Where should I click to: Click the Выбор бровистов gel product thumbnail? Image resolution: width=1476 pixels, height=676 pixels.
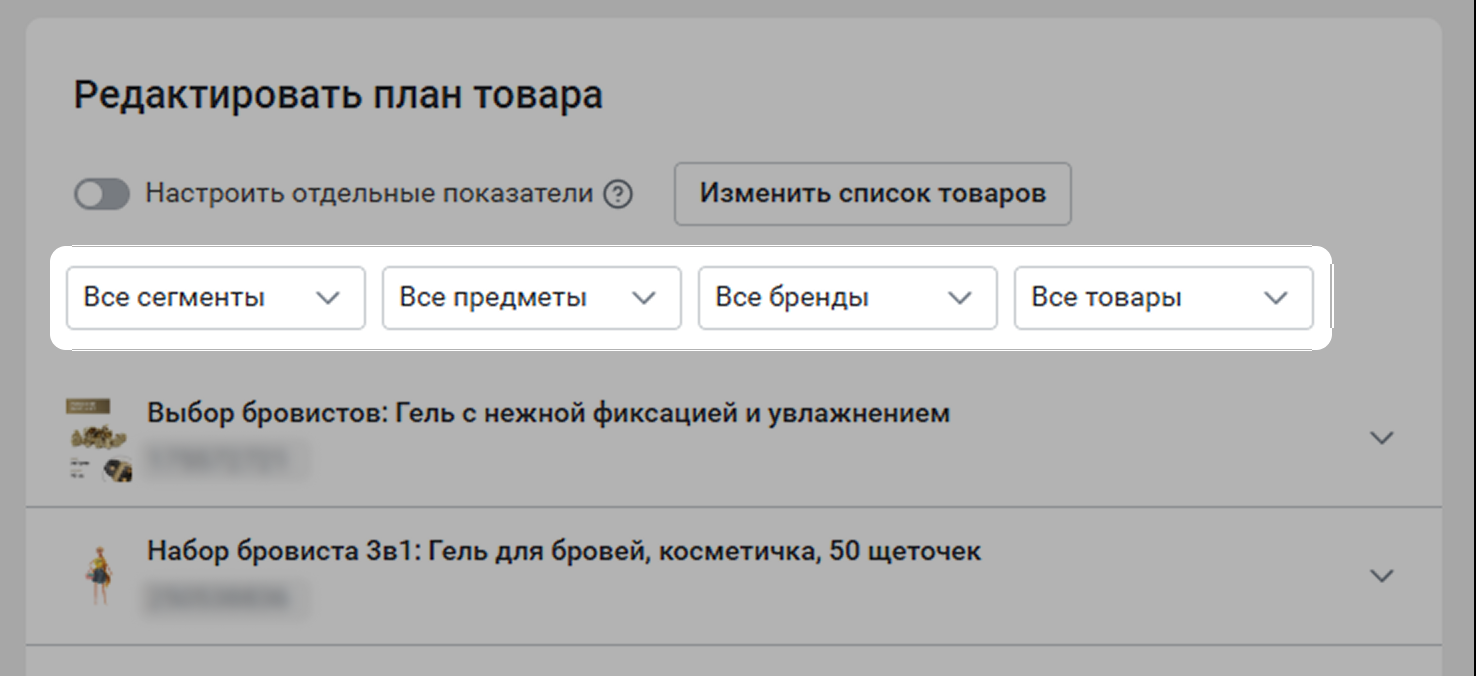click(99, 441)
